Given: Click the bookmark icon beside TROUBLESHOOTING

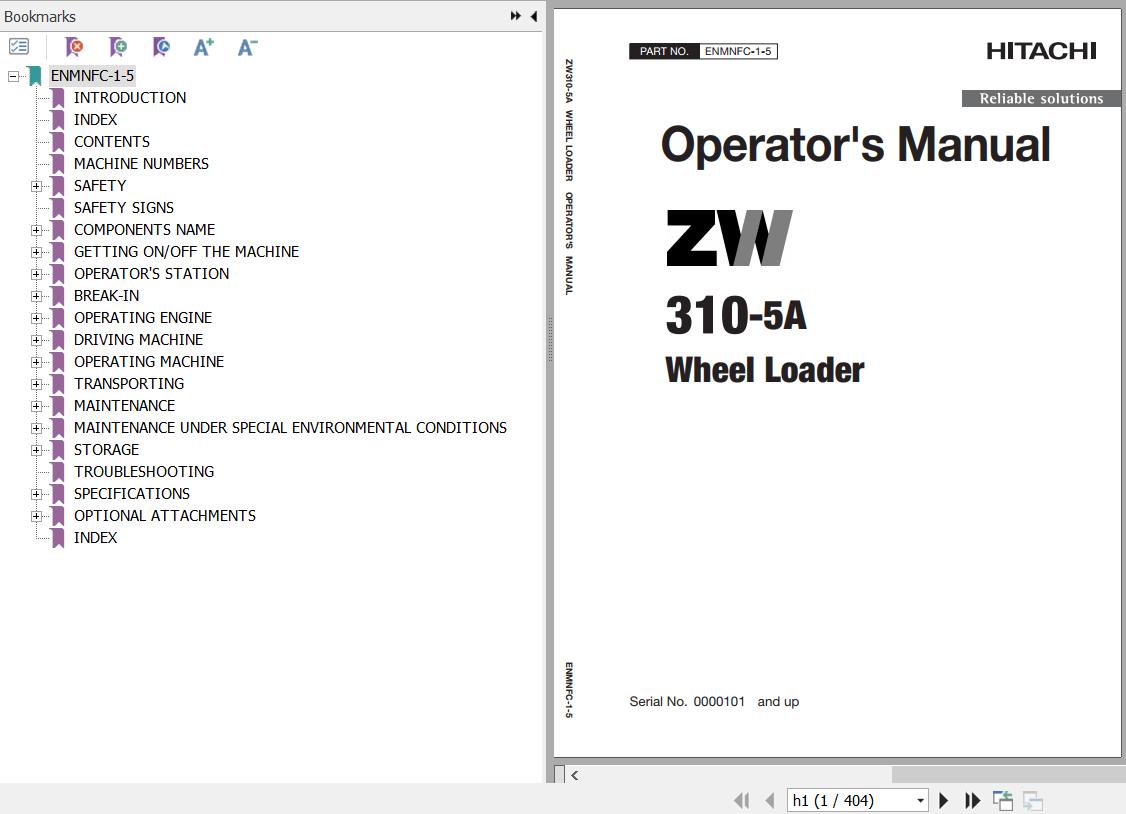Looking at the screenshot, I should (x=58, y=472).
